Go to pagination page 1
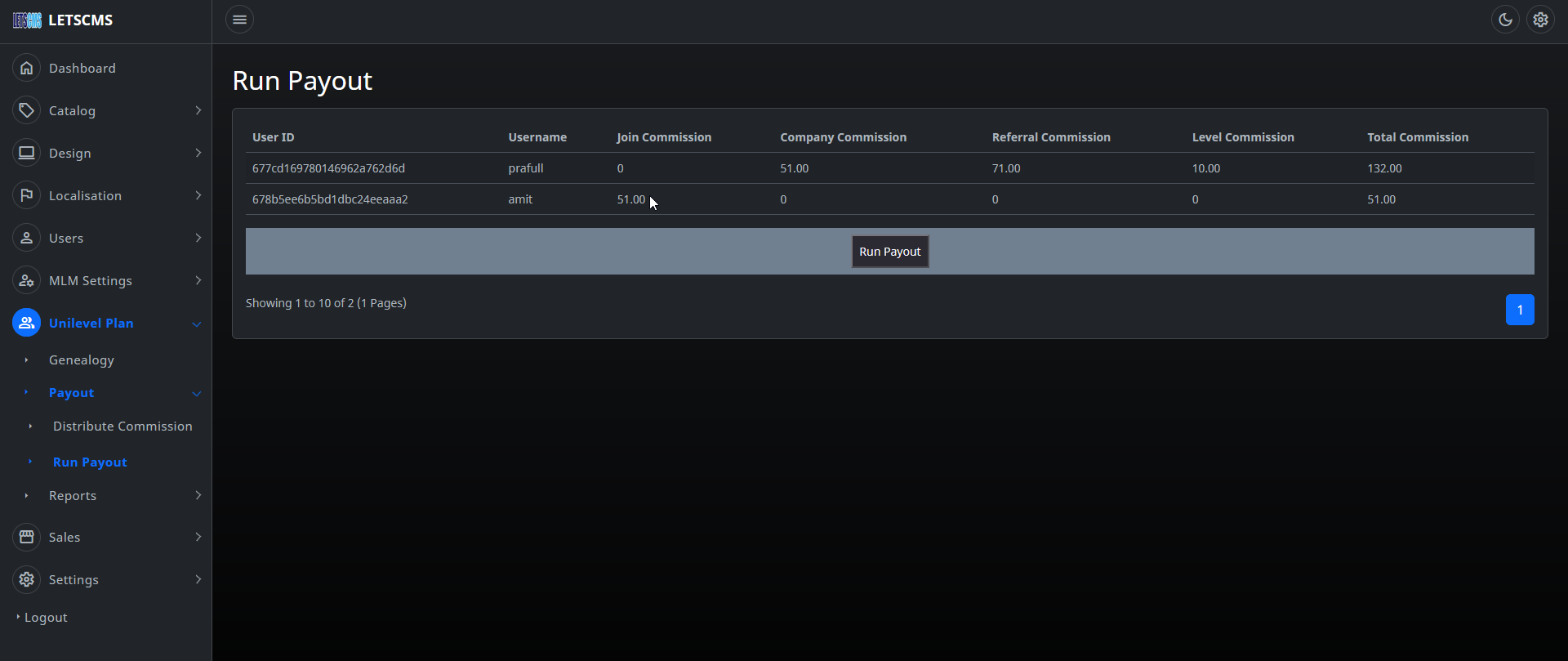The image size is (1568, 661). click(1519, 310)
